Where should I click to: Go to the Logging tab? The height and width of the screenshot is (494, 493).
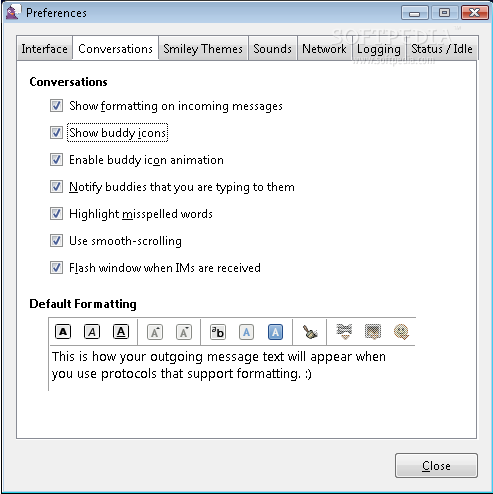coord(379,49)
